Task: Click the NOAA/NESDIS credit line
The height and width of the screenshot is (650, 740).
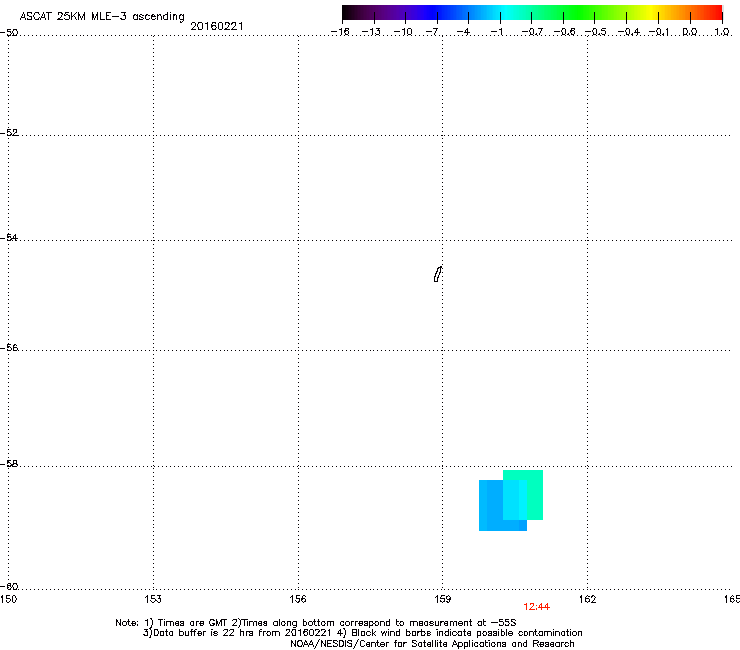Action: click(432, 644)
